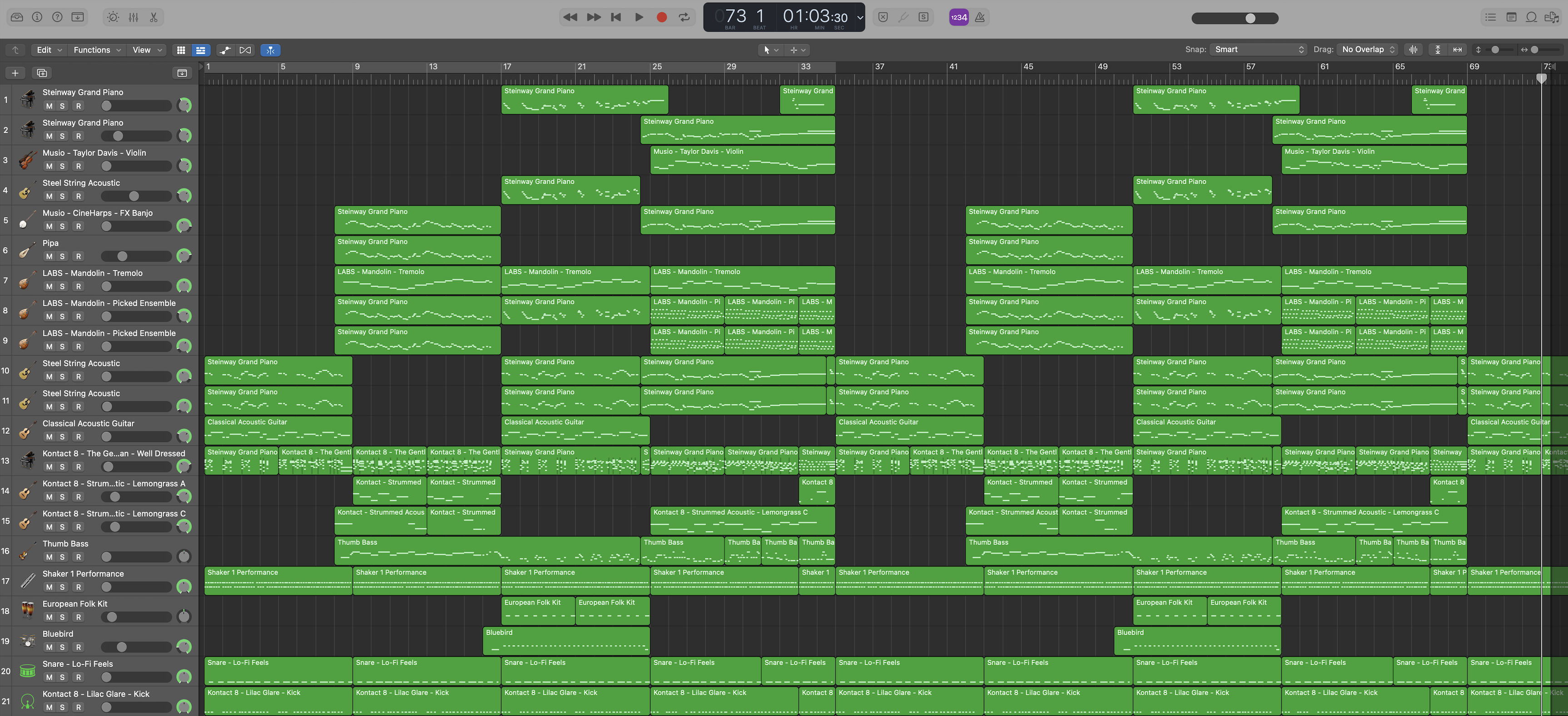The width and height of the screenshot is (1568, 716).
Task: Click the Solo S button in control bar
Action: pyautogui.click(x=923, y=17)
